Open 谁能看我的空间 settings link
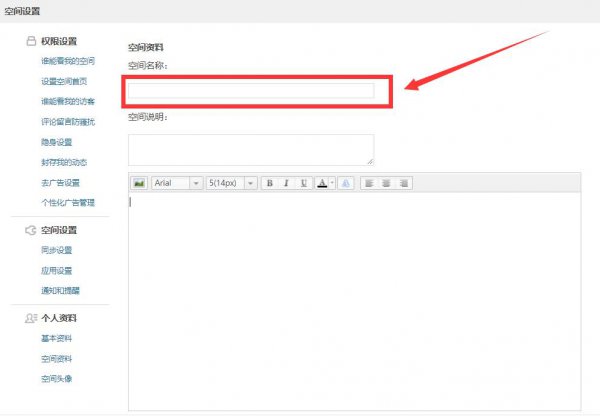This screenshot has height=416, width=600. tap(68, 61)
